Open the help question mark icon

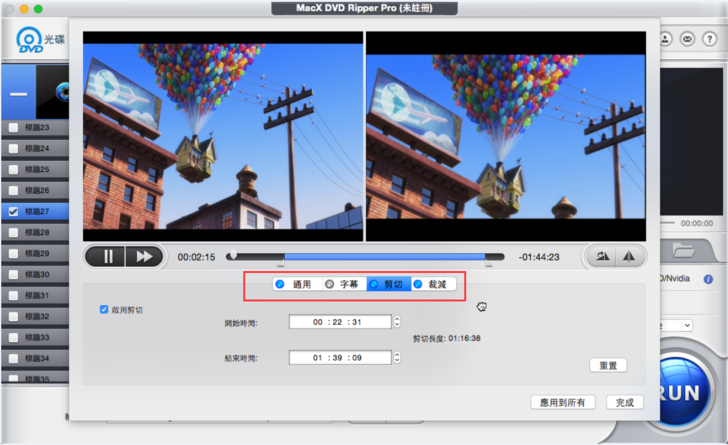click(x=709, y=39)
